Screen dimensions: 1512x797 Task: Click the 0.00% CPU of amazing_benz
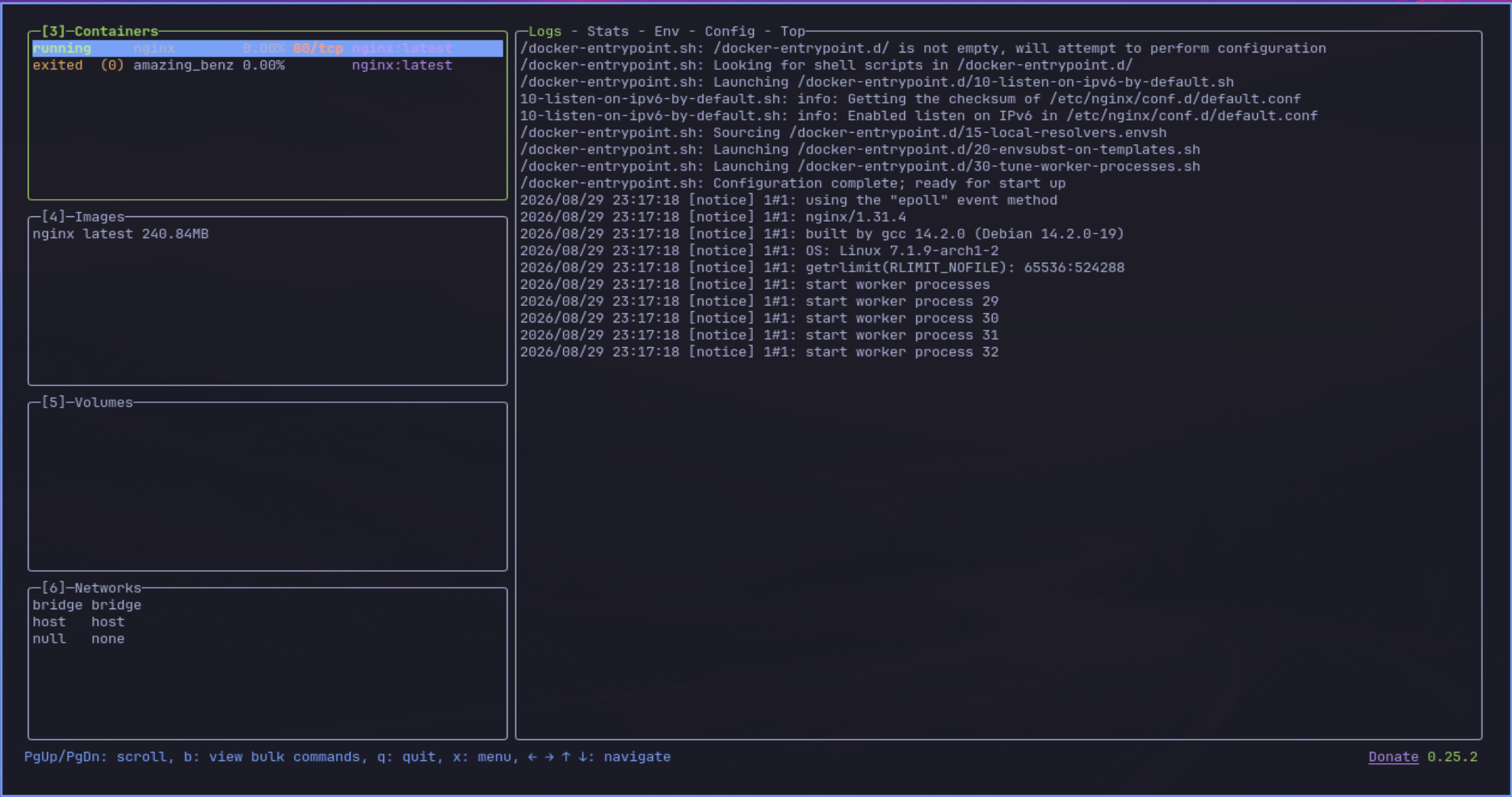[x=263, y=65]
